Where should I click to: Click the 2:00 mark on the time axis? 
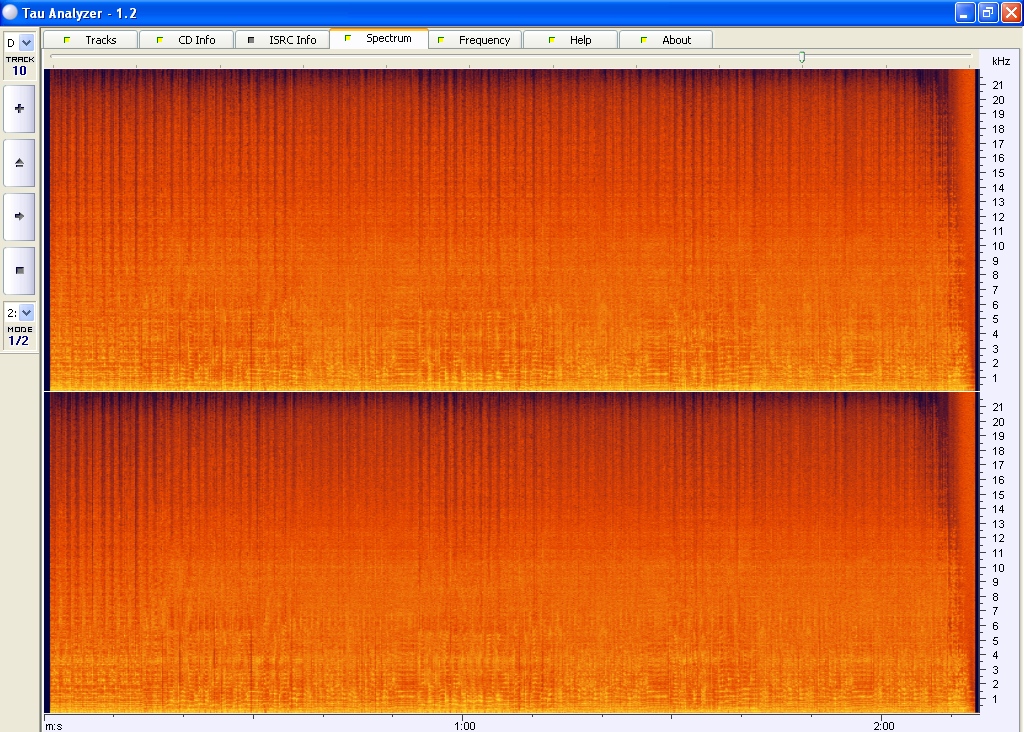(883, 723)
